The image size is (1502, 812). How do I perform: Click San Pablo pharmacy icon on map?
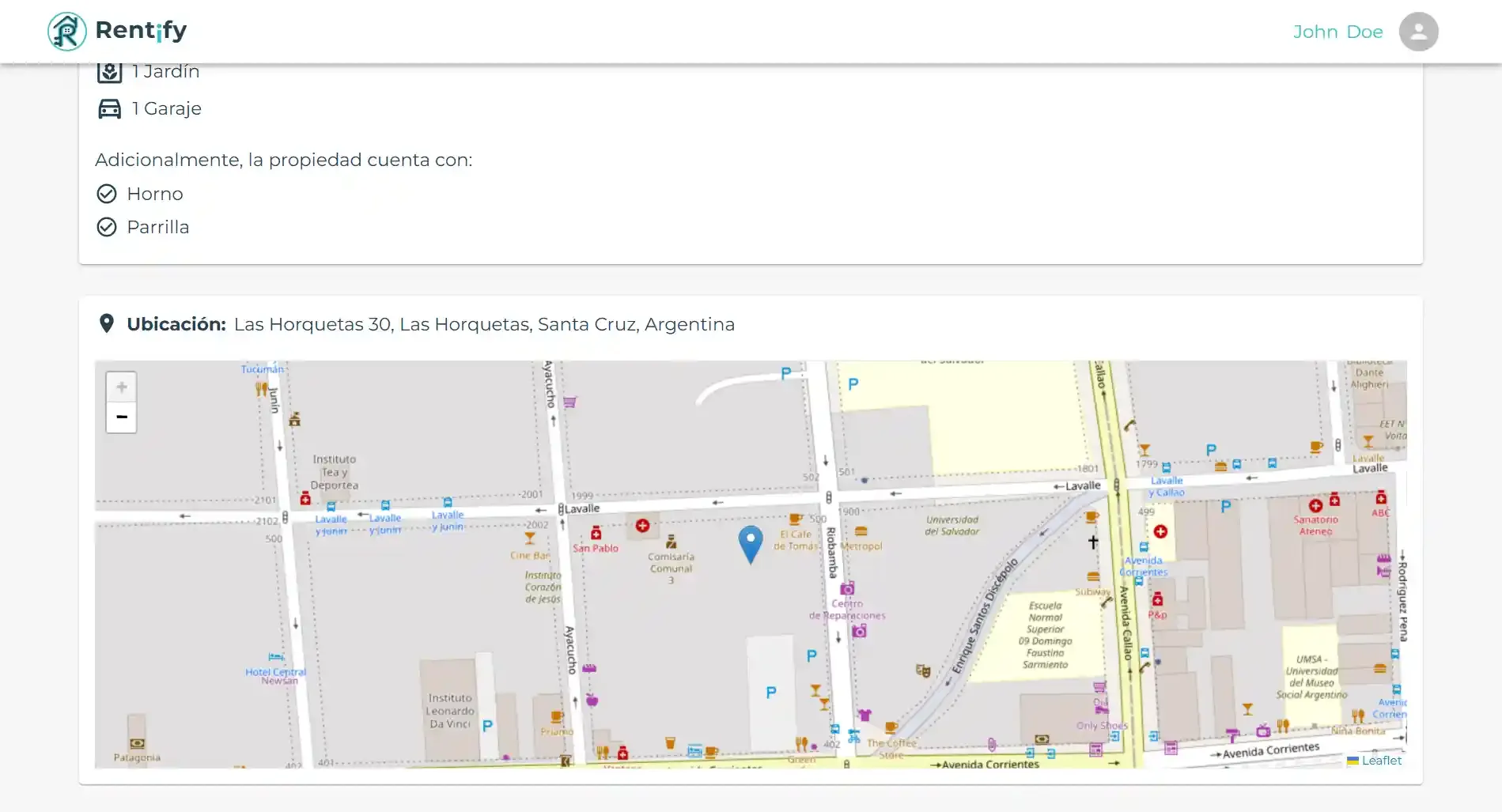(x=596, y=534)
